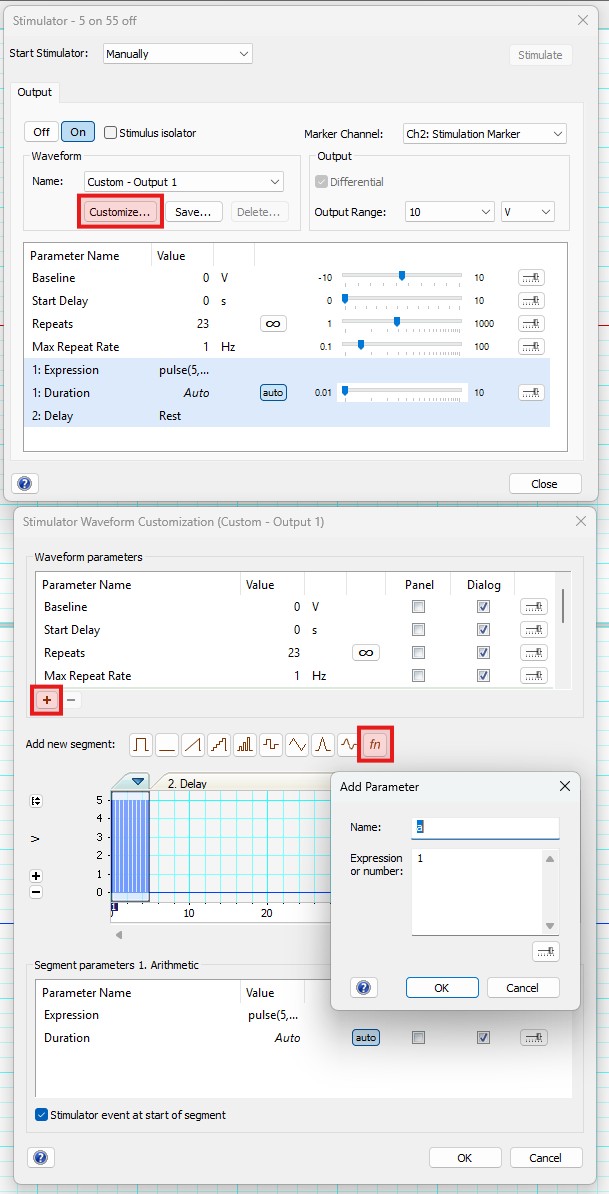Click the parameter Name input field
The width and height of the screenshot is (609, 1194).
point(485,827)
